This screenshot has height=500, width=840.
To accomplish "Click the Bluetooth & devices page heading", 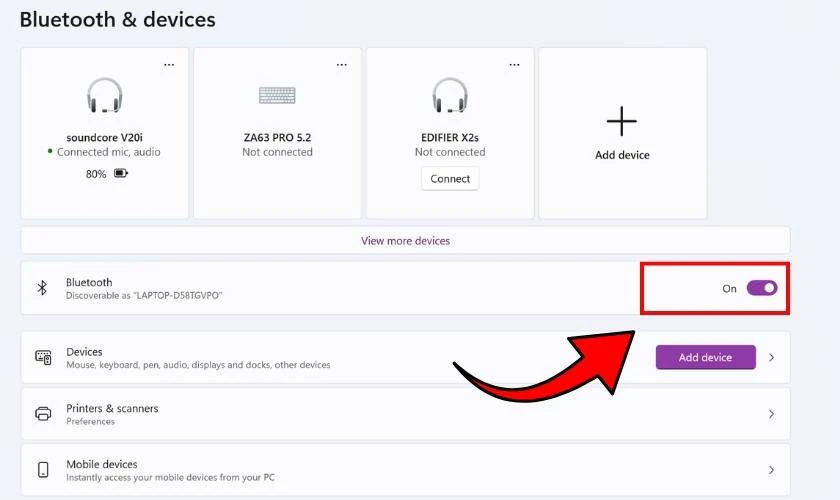I will coord(117,19).
